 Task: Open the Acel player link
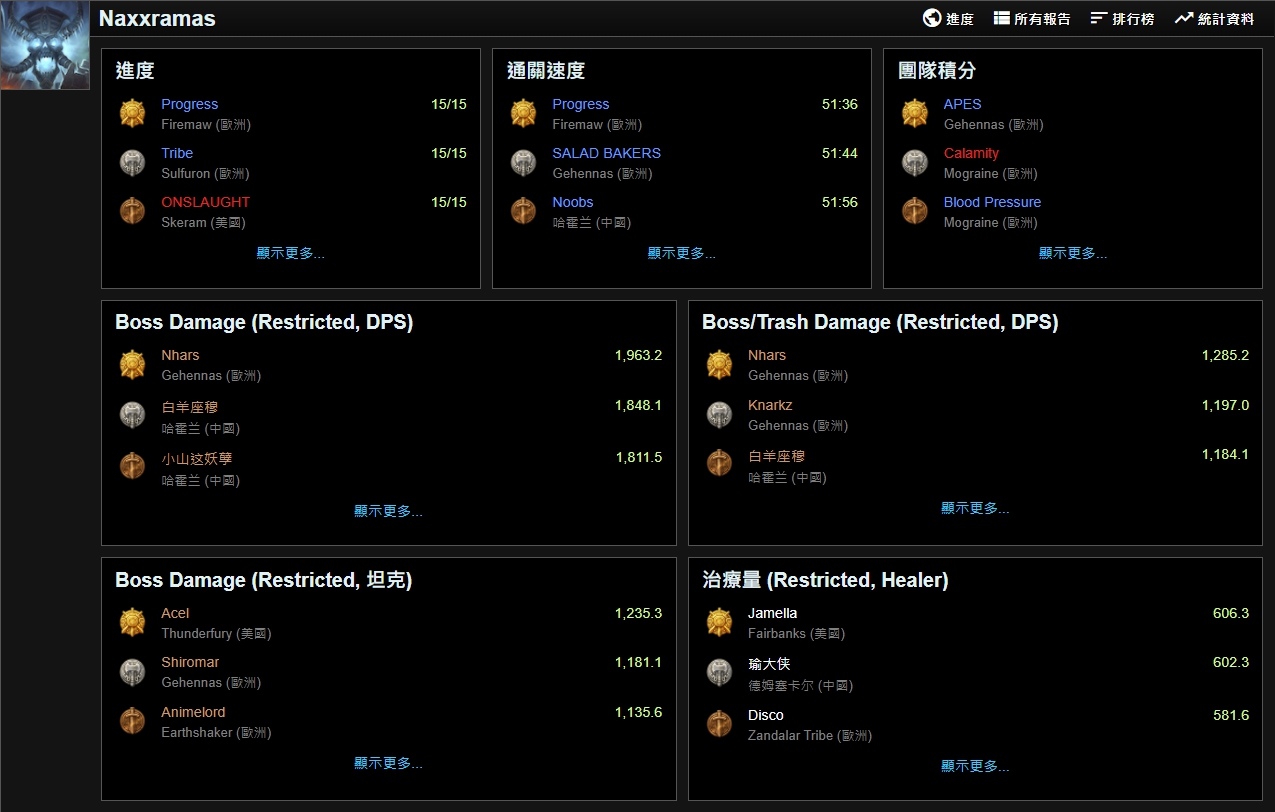175,613
